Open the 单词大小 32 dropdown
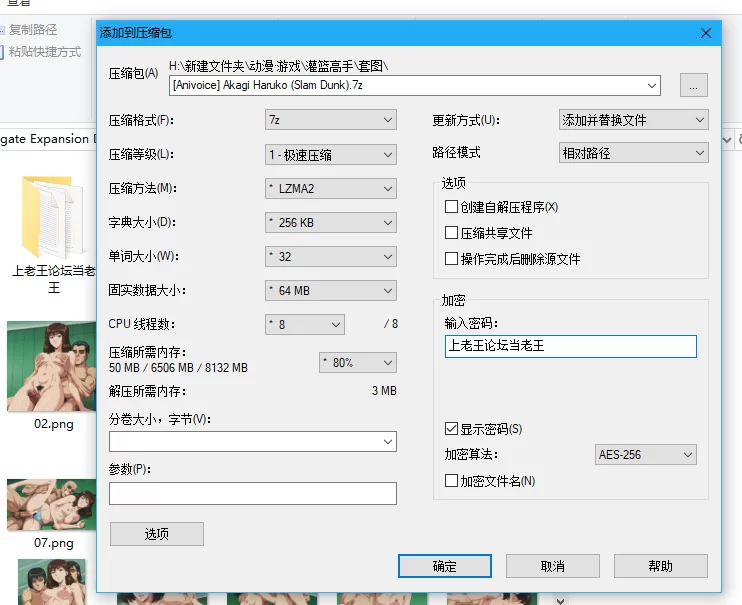 tap(331, 257)
